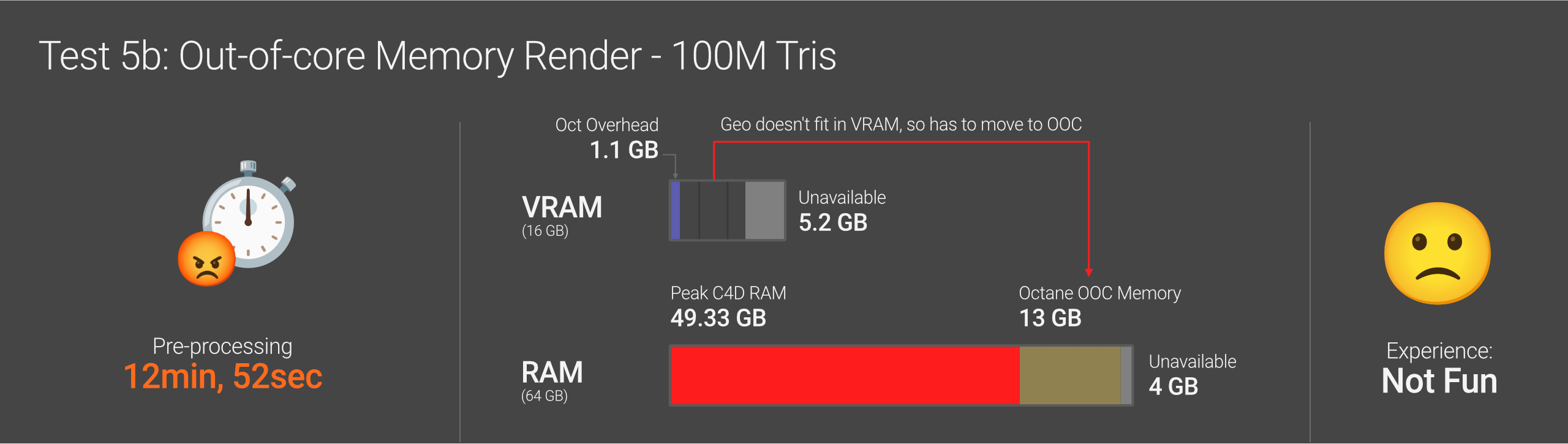Click the red arrowhead pointing to OOC Memory

pyautogui.click(x=1088, y=272)
